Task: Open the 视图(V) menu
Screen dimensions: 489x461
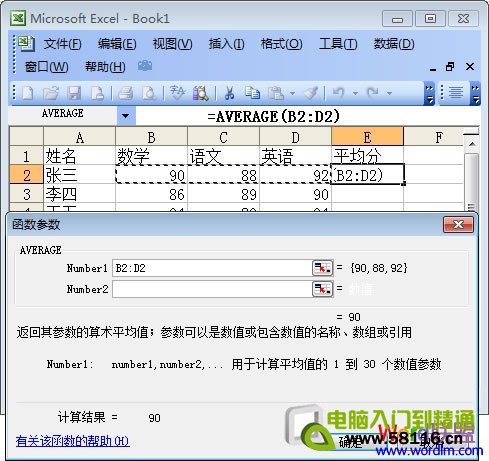Action: (x=172, y=44)
